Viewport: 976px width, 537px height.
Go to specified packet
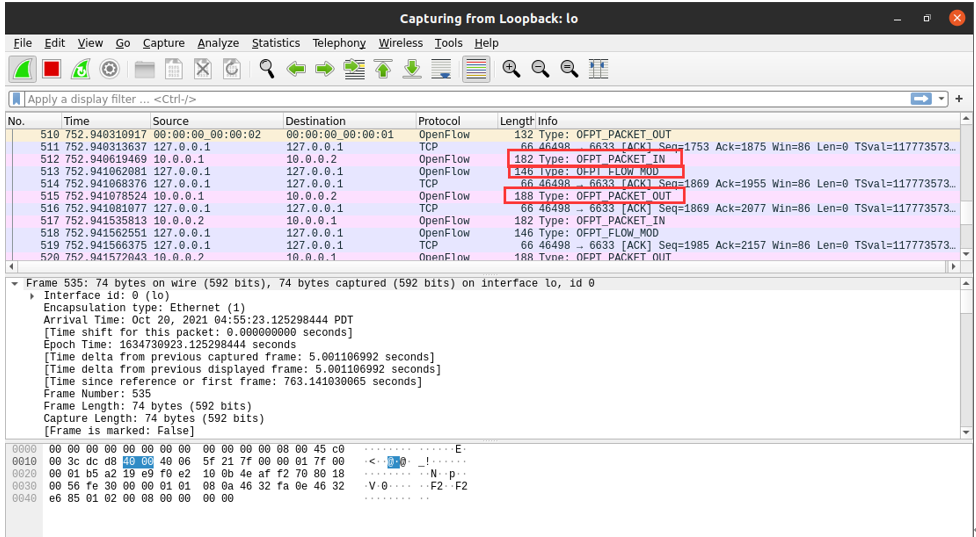[354, 69]
